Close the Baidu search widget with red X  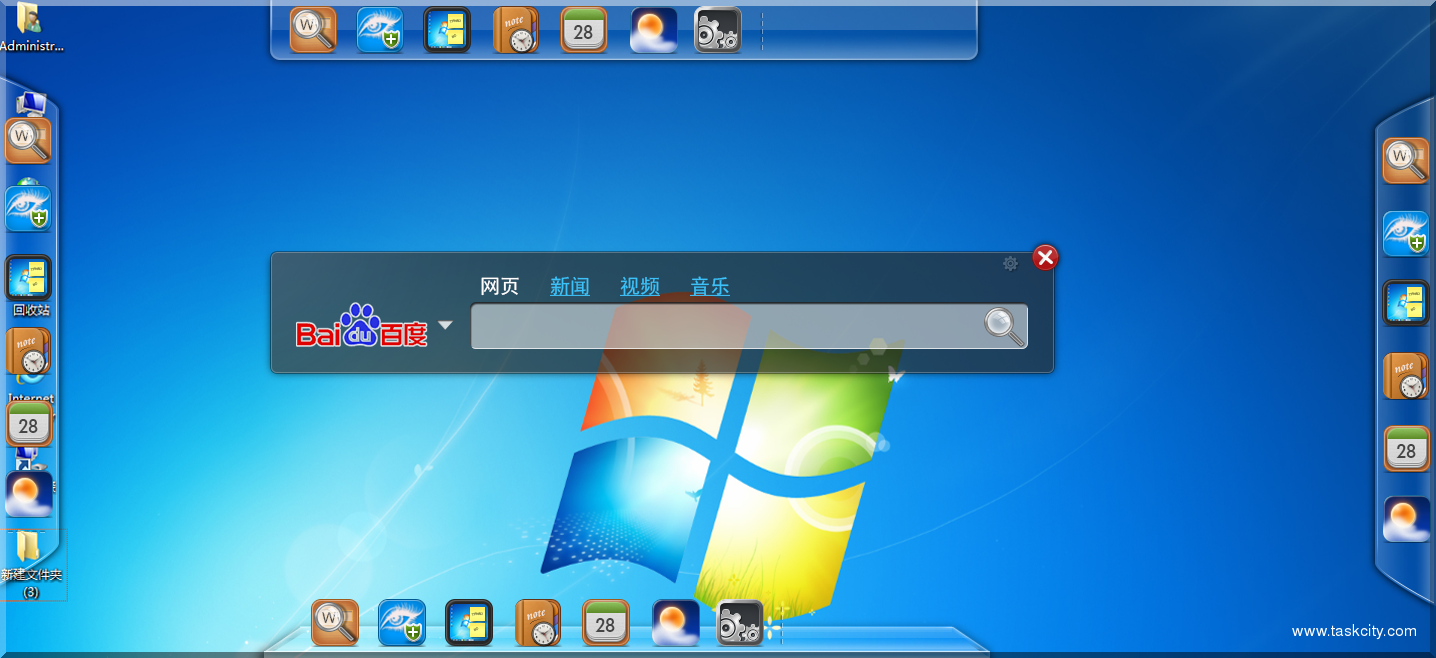(x=1045, y=258)
